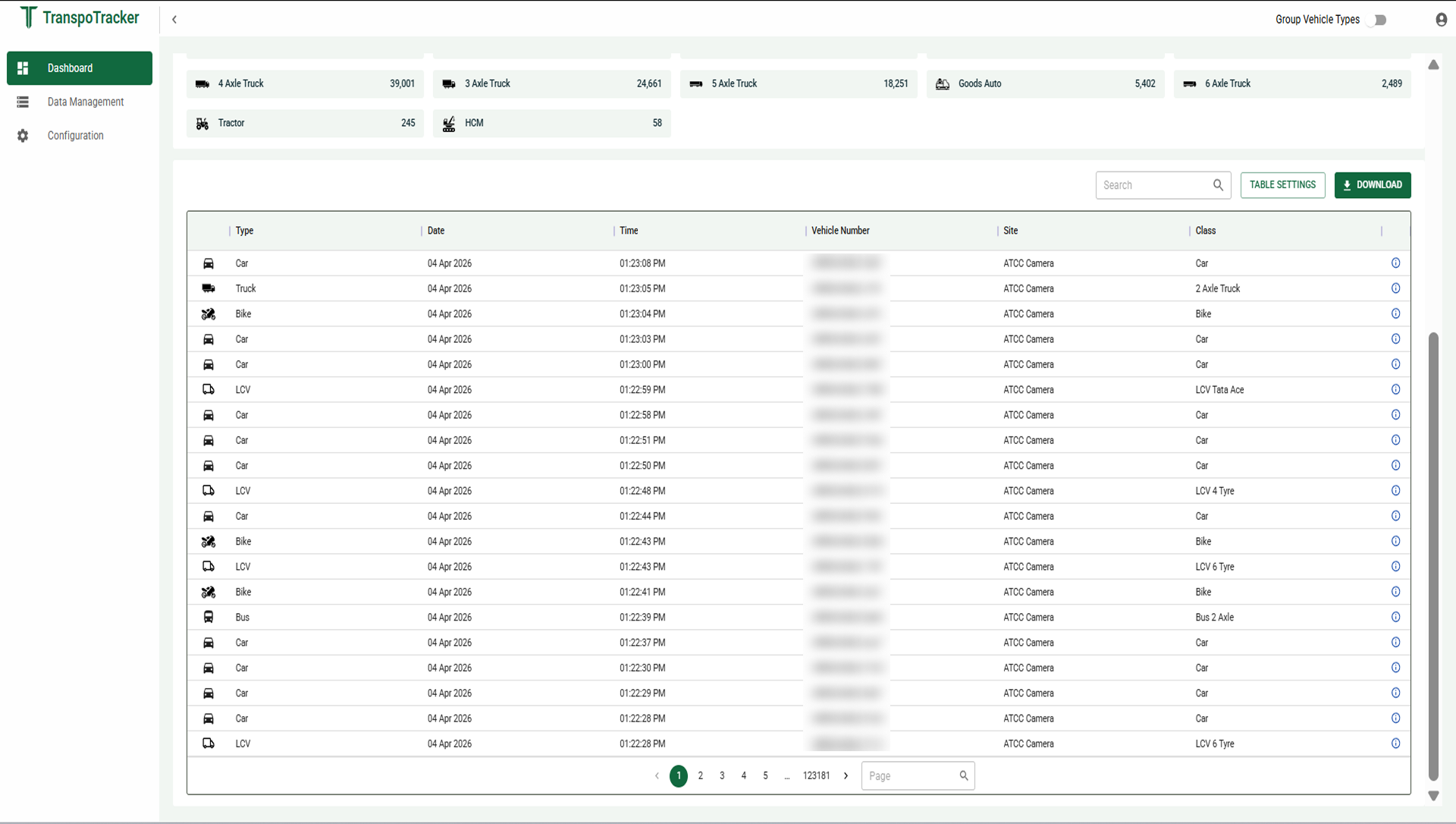Open info for the LCV 4 Tyre row
The height and width of the screenshot is (824, 1456).
point(1395,491)
